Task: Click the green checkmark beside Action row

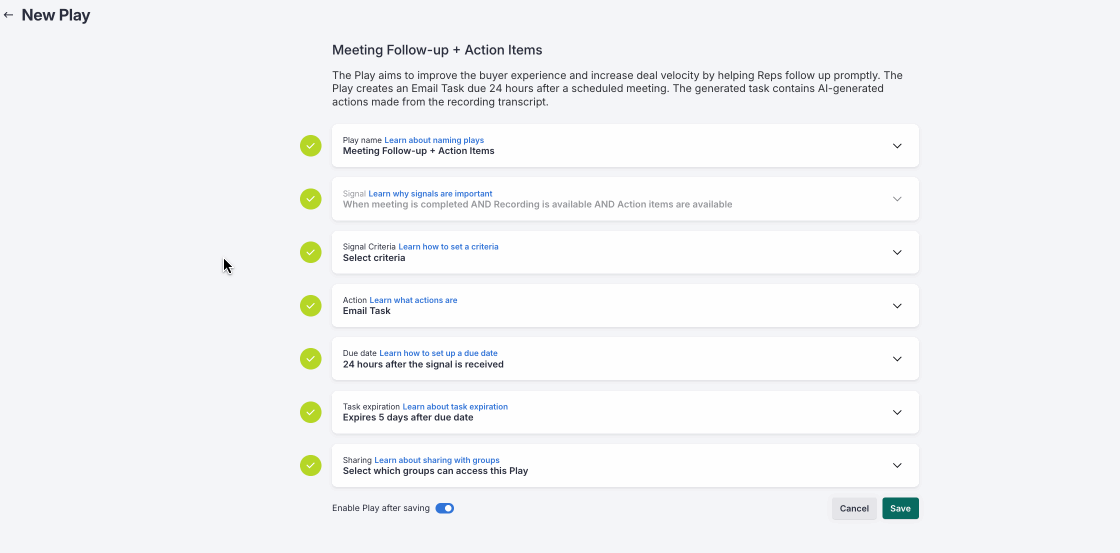Action: pyautogui.click(x=311, y=306)
